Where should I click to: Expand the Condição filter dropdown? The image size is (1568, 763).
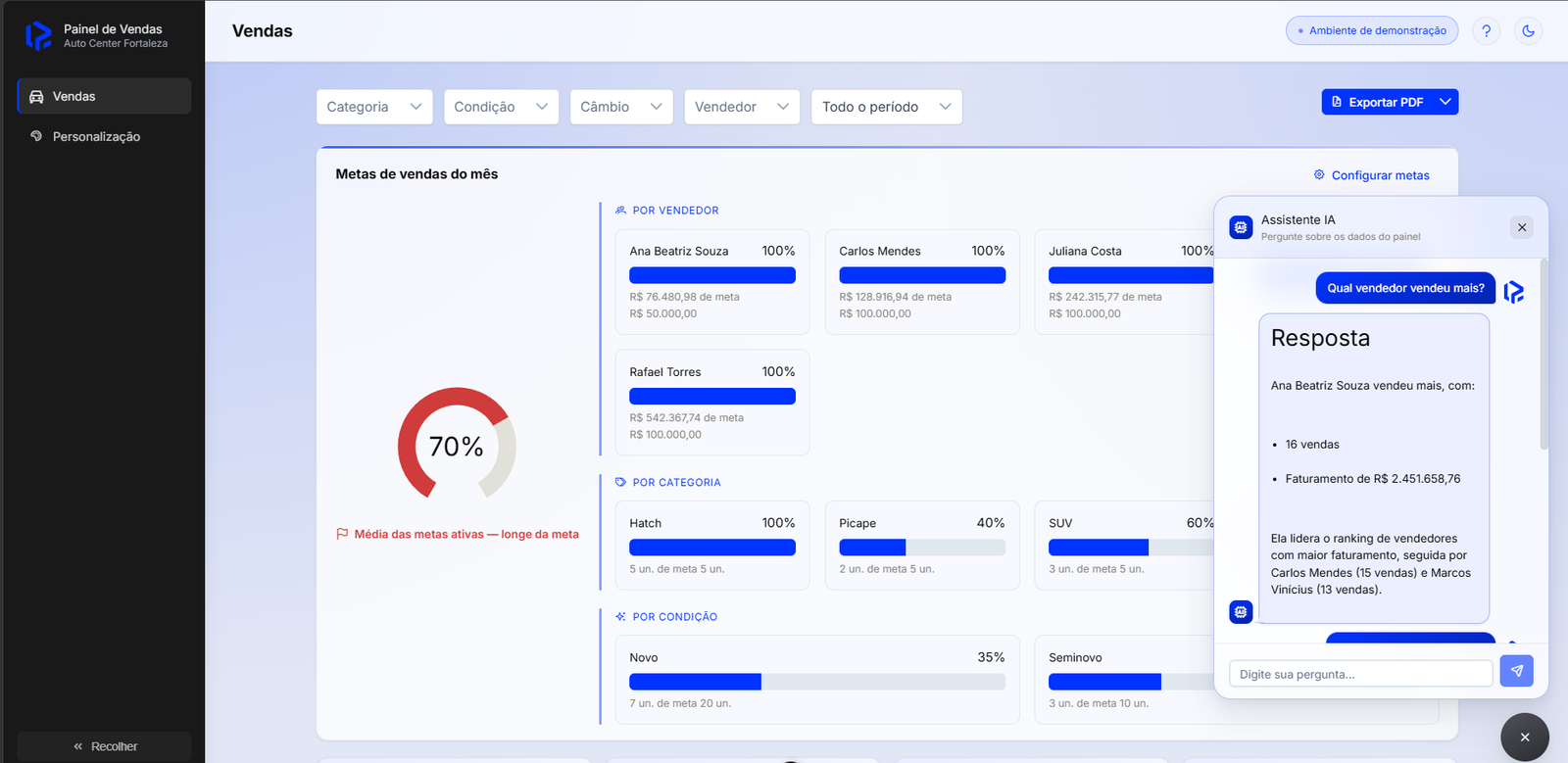coord(501,107)
